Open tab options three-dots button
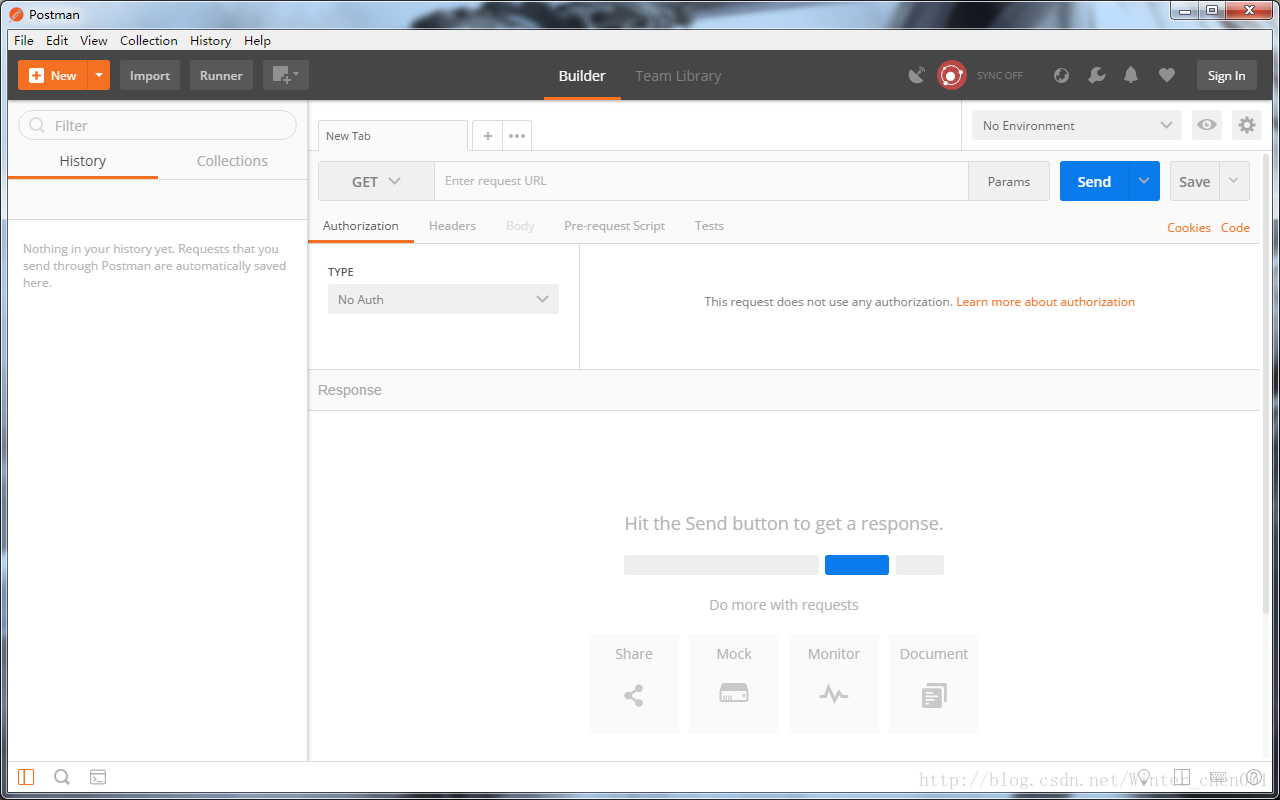This screenshot has width=1280, height=800. [x=517, y=135]
